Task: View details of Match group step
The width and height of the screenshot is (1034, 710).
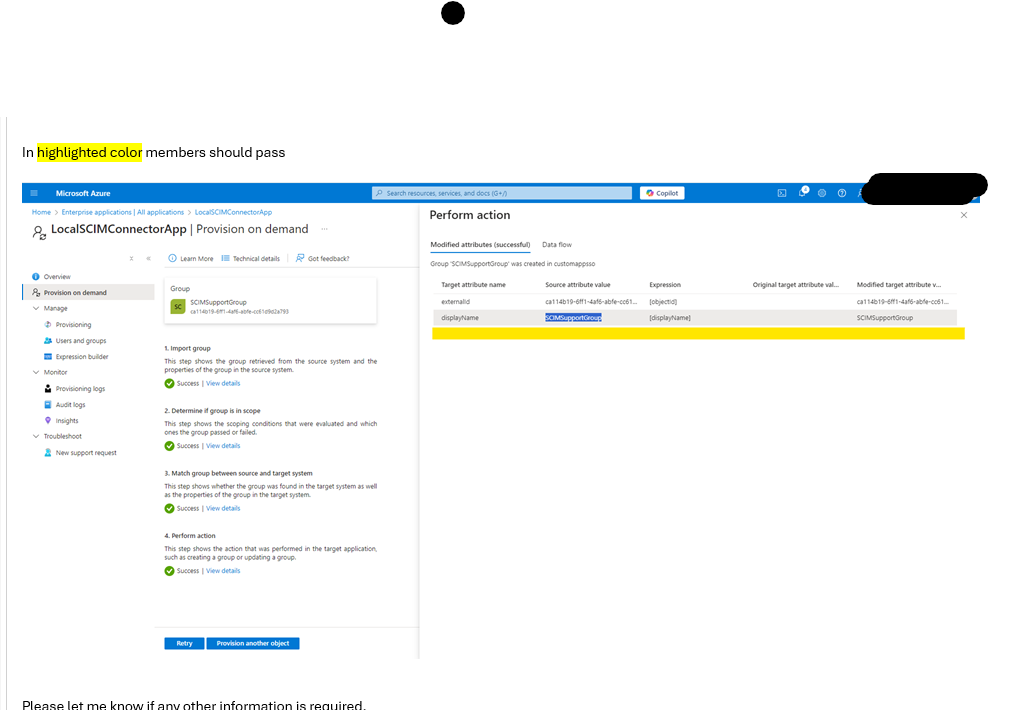Action: tap(223, 508)
